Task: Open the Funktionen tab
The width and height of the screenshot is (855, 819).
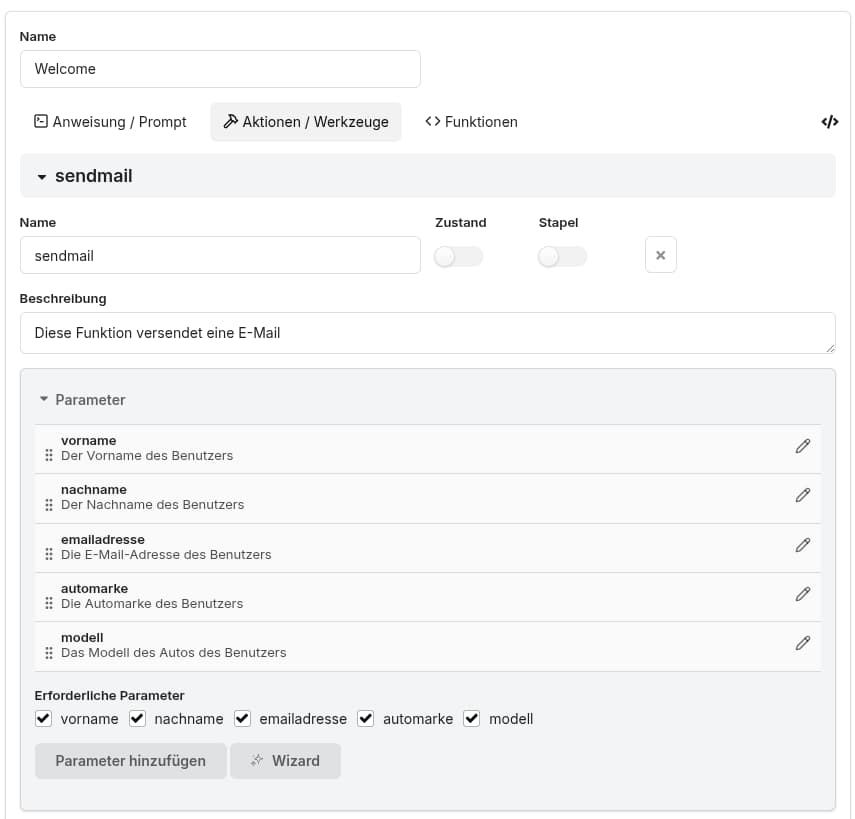Action: pos(471,122)
